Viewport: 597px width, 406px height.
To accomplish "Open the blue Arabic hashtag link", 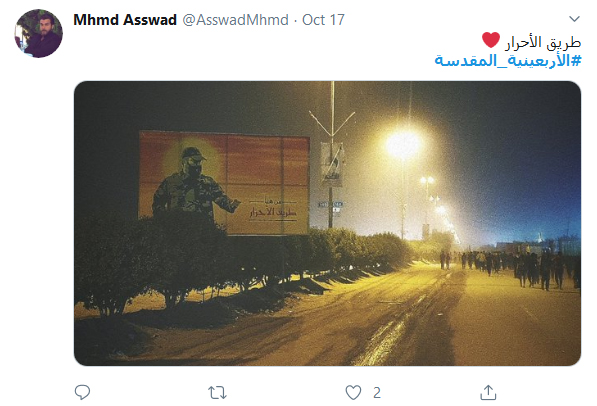I will pos(508,61).
